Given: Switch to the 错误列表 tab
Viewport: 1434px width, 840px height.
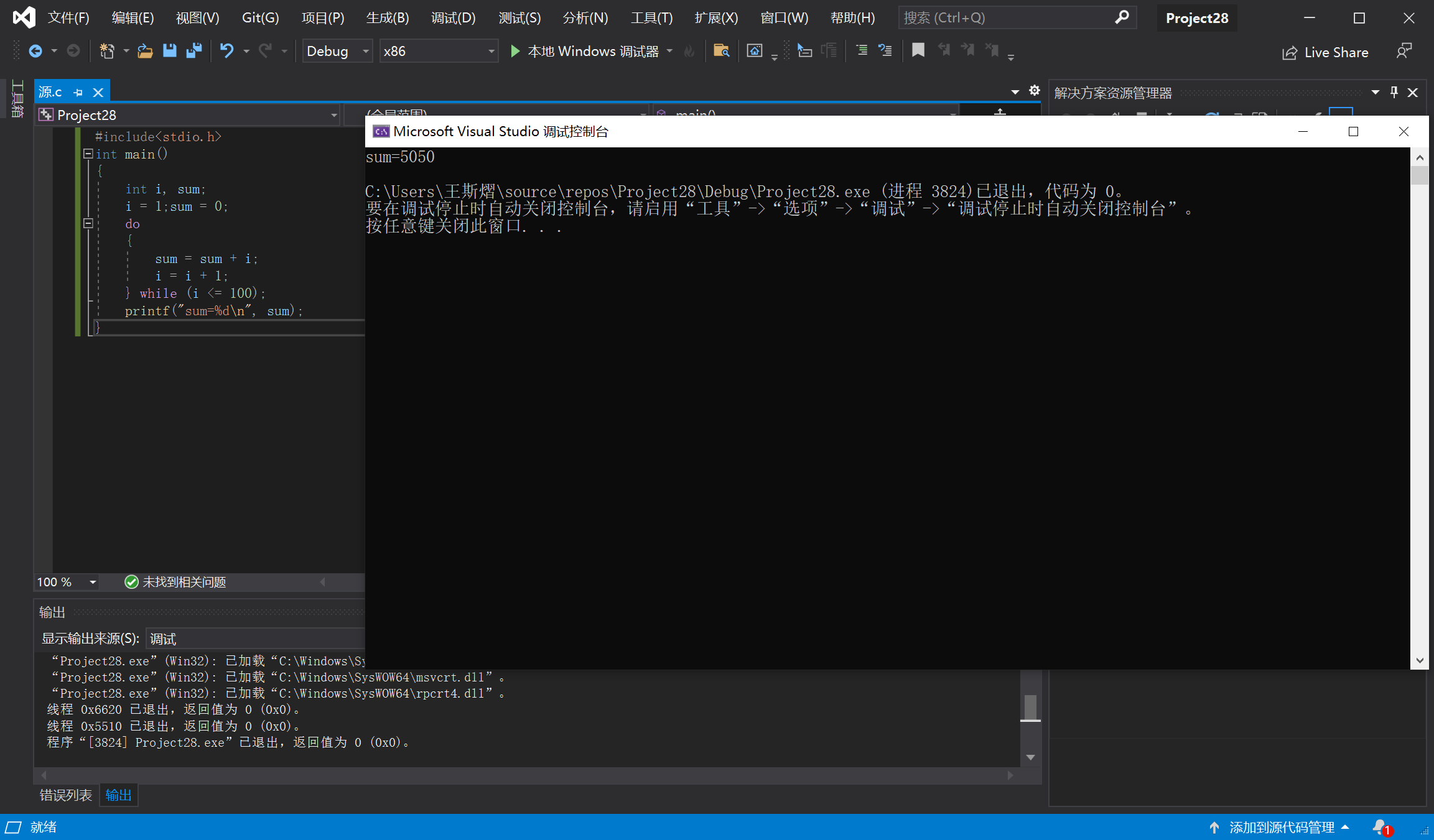Looking at the screenshot, I should pos(65,795).
